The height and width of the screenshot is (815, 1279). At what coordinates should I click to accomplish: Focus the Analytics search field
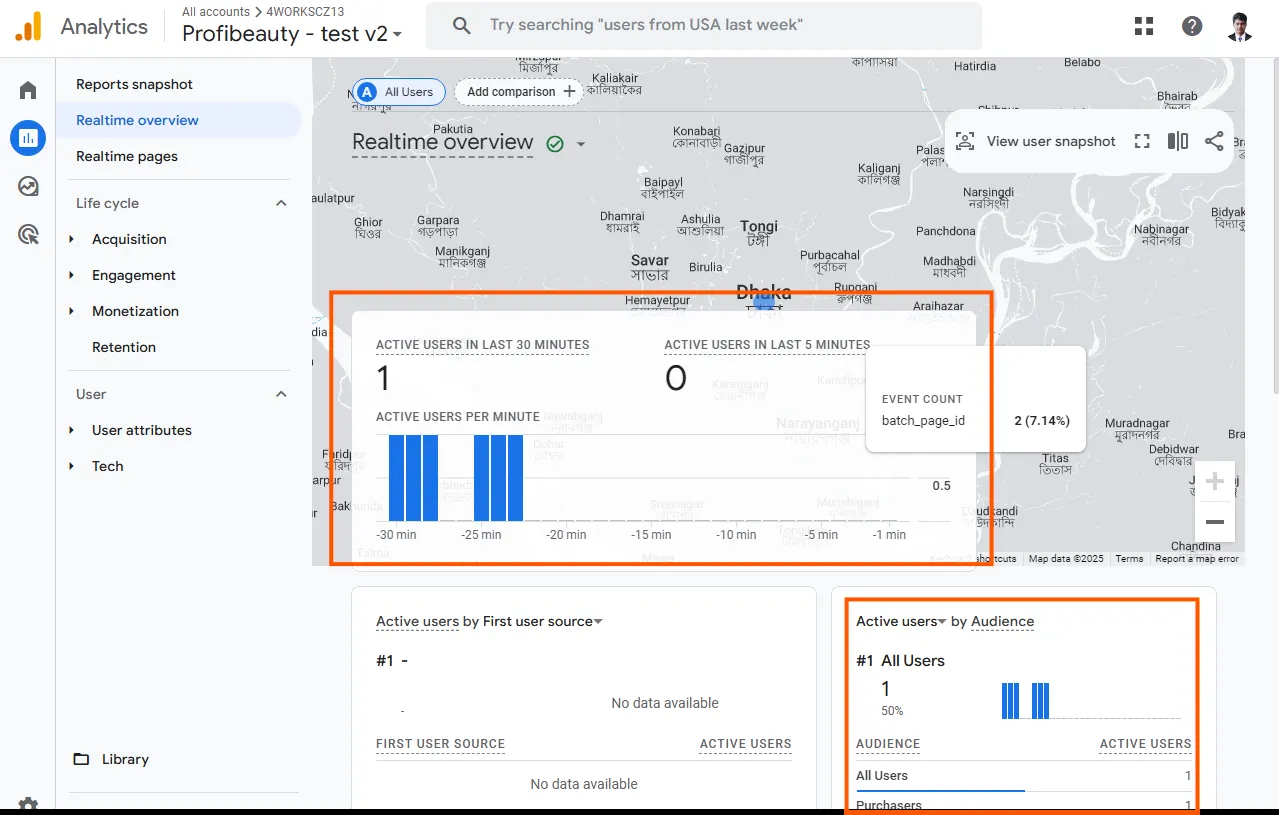(704, 26)
